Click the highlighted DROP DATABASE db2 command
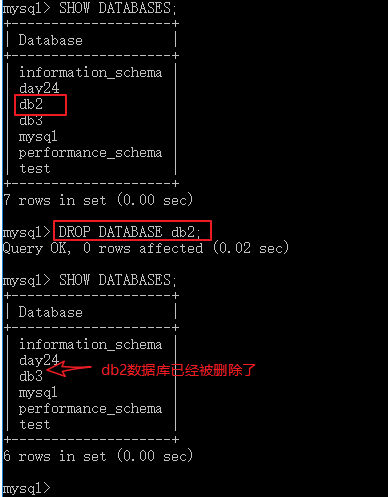Viewport: 388px width, 497px height. pyautogui.click(x=132, y=230)
